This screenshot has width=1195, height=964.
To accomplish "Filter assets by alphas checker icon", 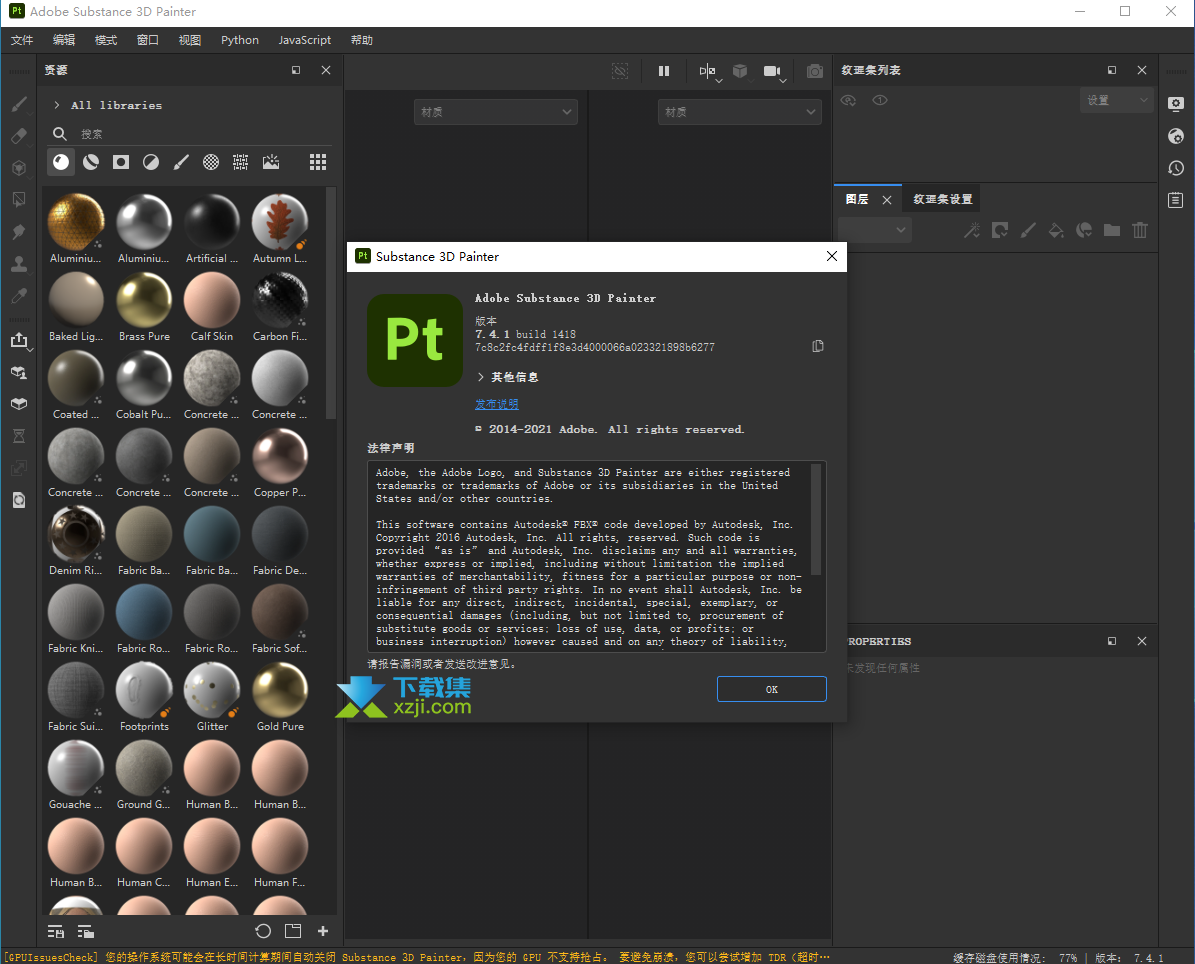I will point(211,162).
